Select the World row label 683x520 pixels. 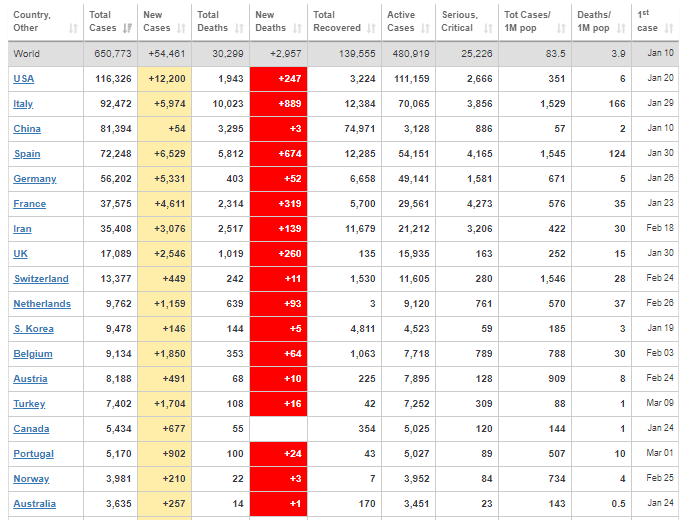(27, 54)
